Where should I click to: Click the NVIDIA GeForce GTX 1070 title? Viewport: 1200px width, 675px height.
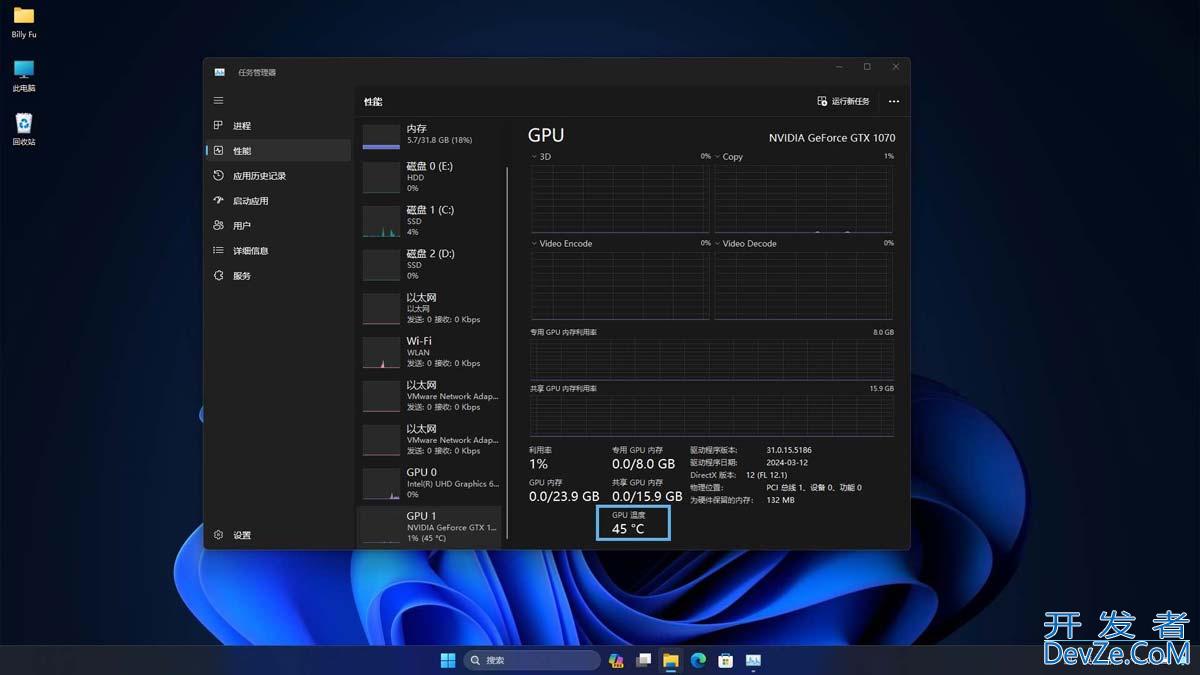[x=832, y=138]
